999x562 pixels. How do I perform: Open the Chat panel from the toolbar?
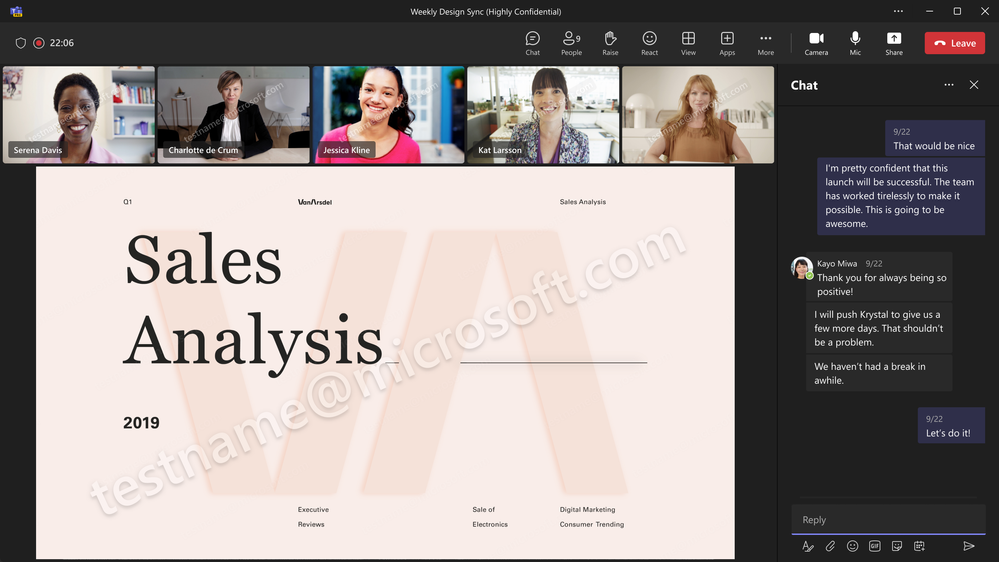pyautogui.click(x=533, y=43)
